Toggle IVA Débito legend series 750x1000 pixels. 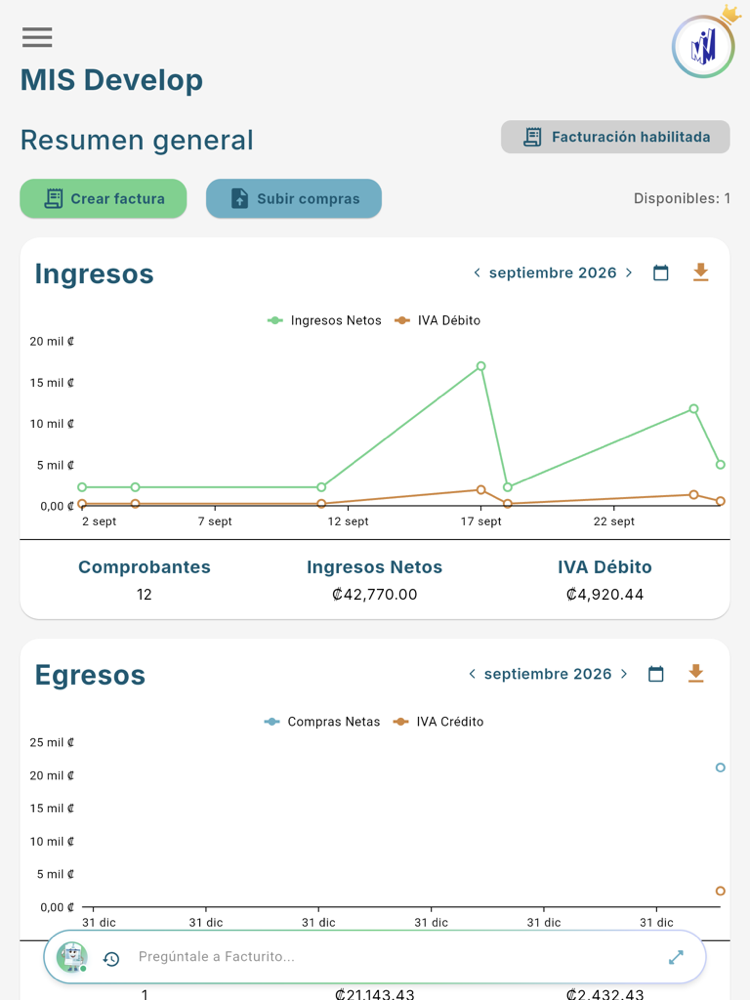pyautogui.click(x=438, y=321)
